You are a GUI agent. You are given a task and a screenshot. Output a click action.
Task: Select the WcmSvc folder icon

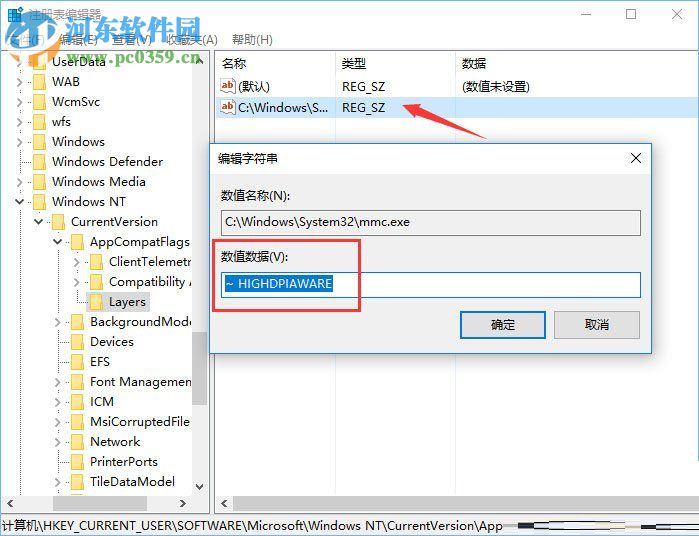pos(39,102)
